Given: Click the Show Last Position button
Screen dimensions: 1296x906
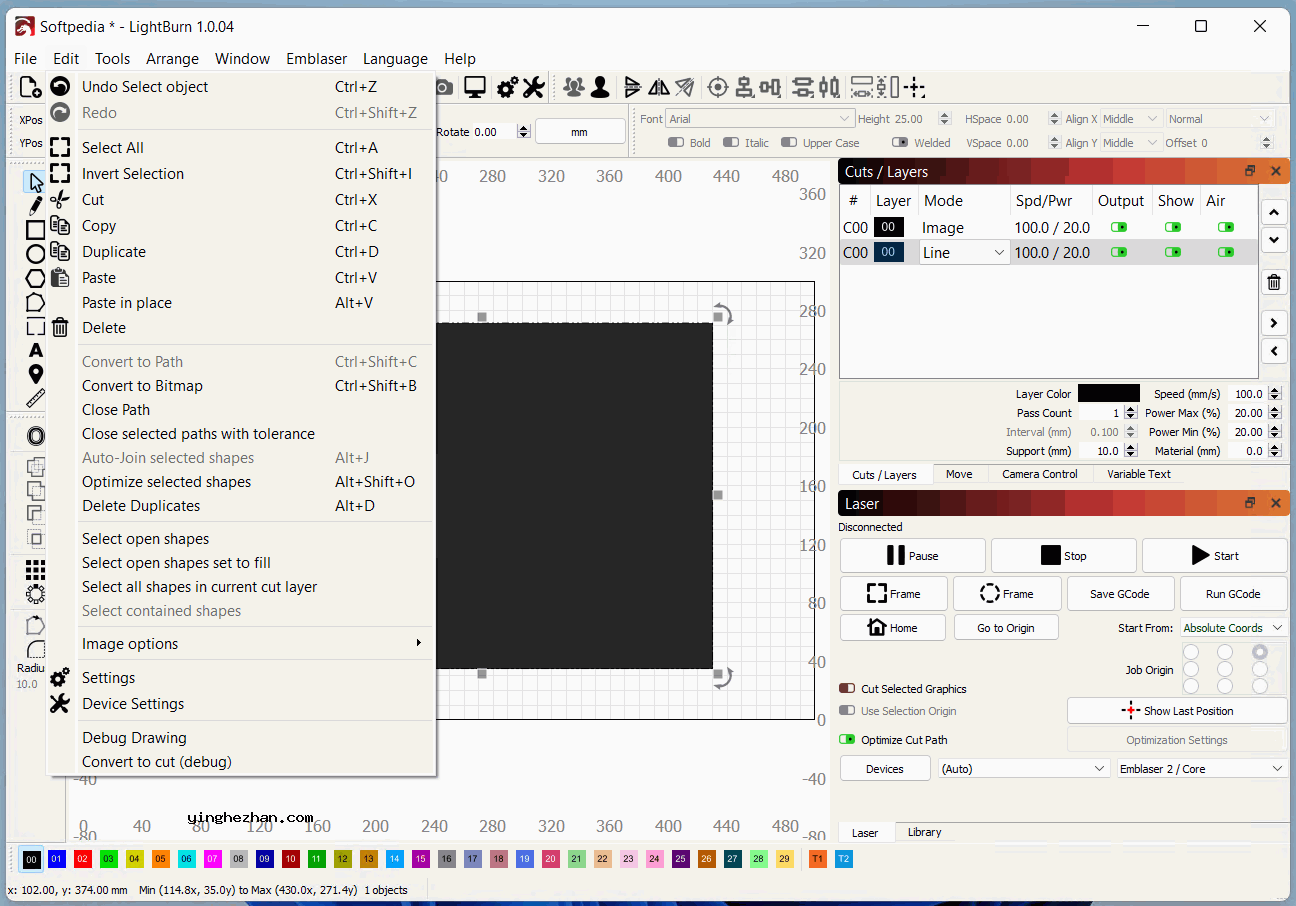Looking at the screenshot, I should click(1177, 711).
